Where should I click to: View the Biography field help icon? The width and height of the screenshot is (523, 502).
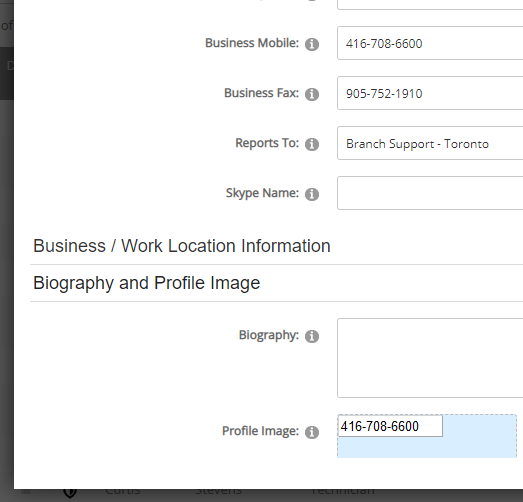pos(312,336)
